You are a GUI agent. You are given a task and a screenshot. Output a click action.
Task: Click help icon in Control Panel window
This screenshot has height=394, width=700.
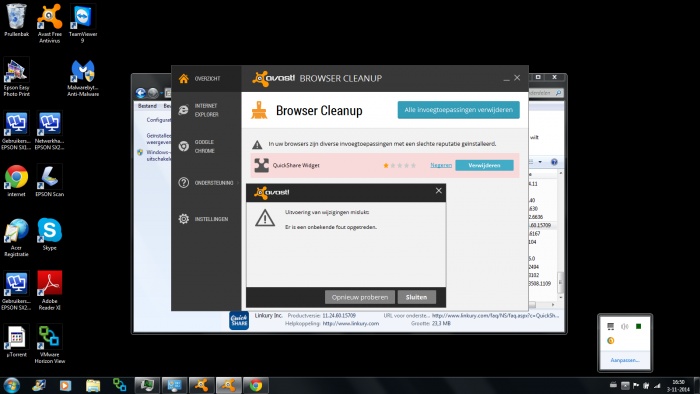tap(554, 162)
